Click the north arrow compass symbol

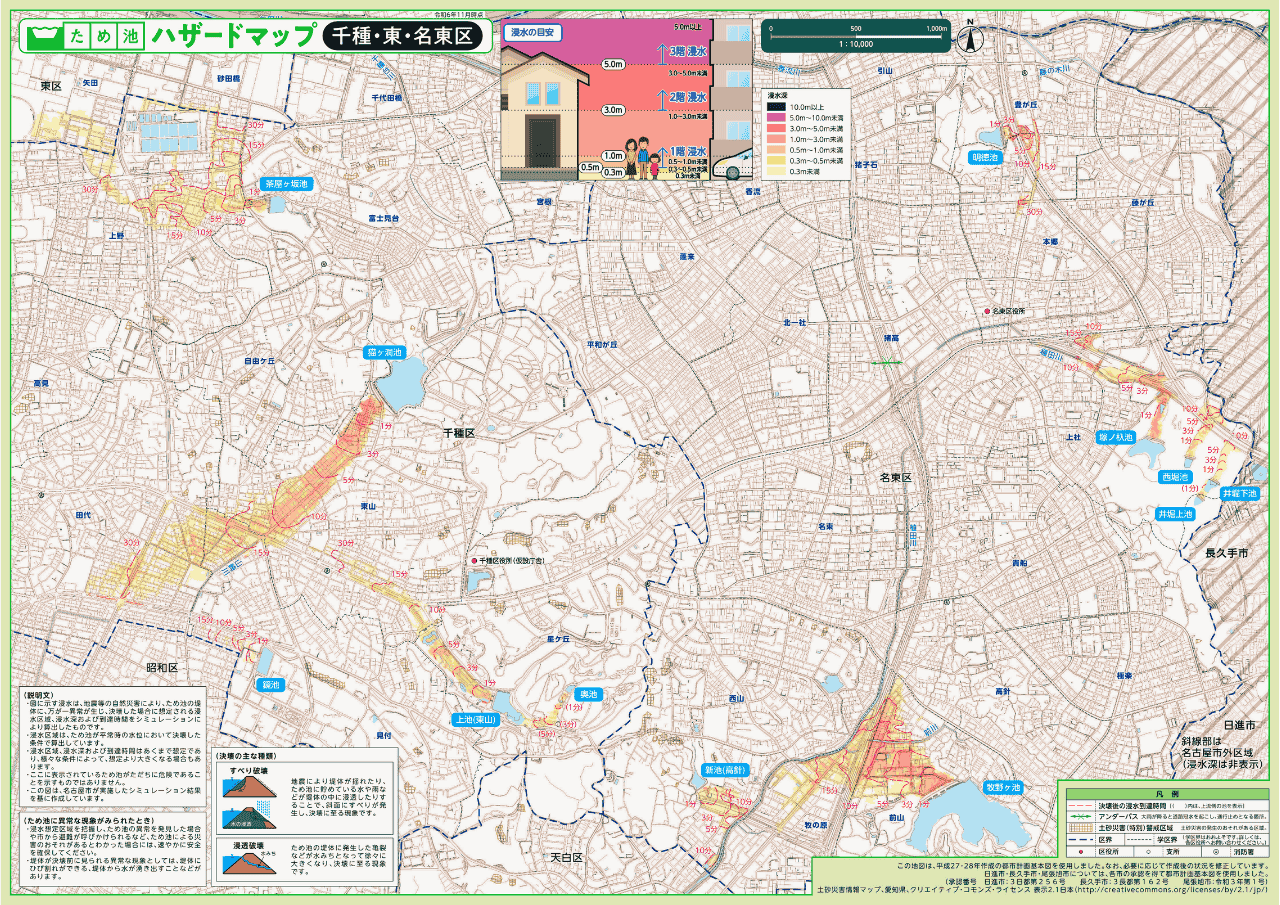(x=968, y=38)
